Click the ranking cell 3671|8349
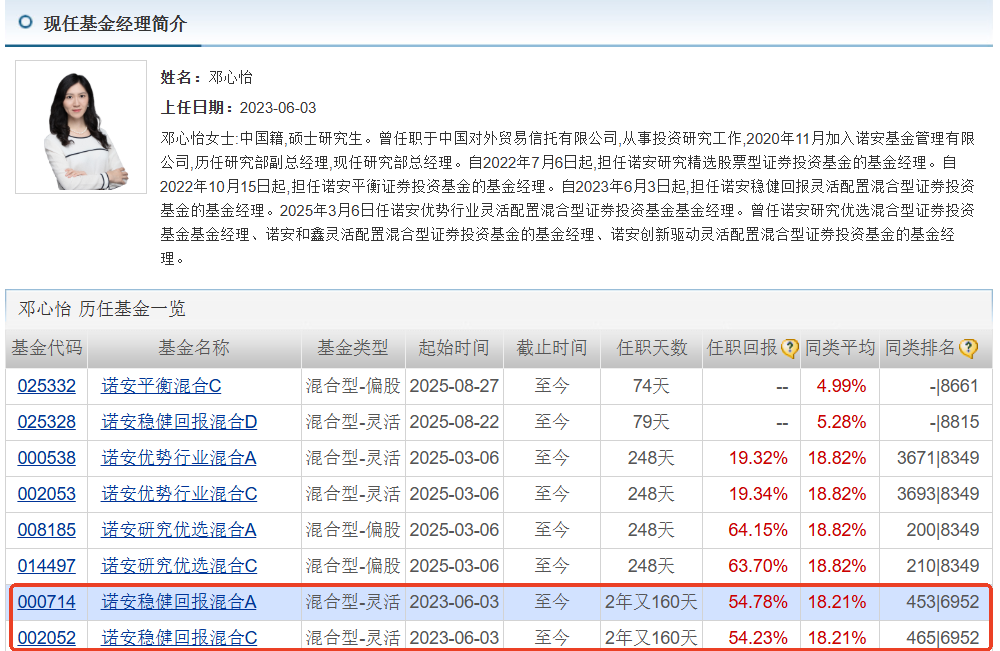 [938, 458]
